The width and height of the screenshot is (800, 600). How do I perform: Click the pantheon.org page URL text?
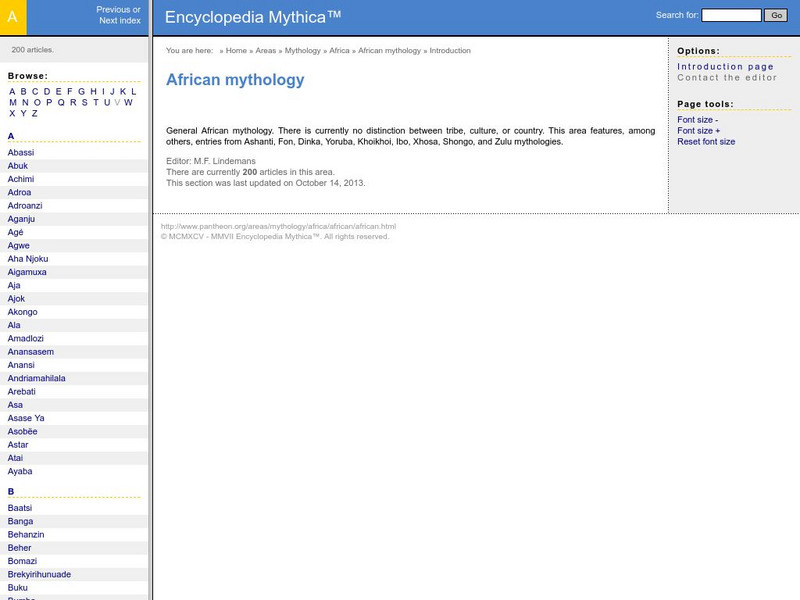pyautogui.click(x=278, y=226)
